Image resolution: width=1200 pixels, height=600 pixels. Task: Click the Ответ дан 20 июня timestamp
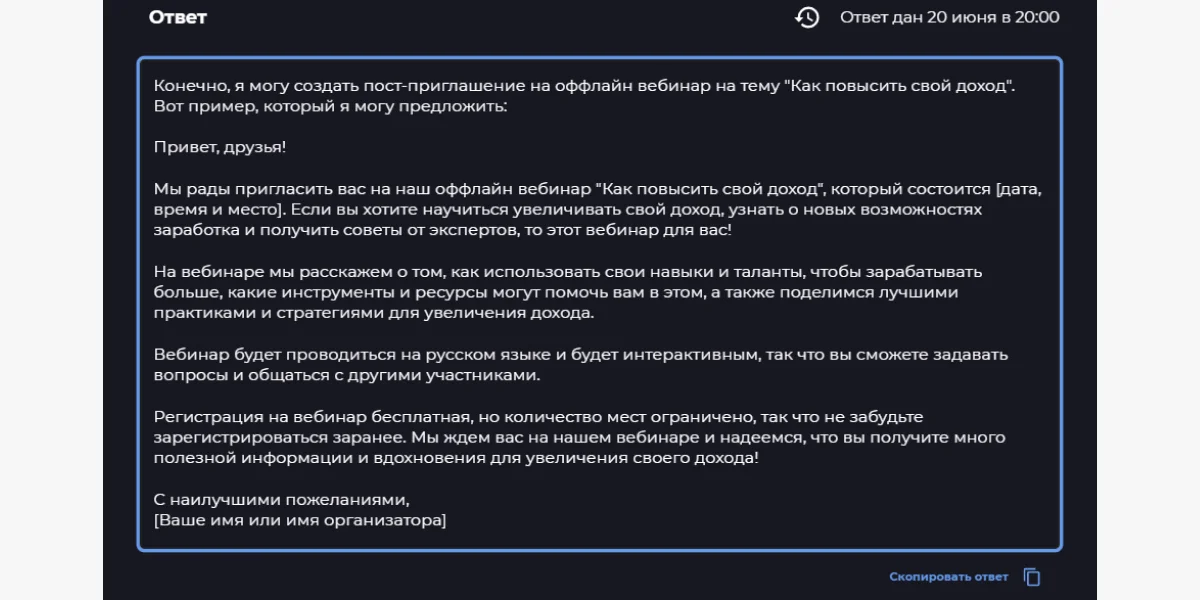point(949,17)
